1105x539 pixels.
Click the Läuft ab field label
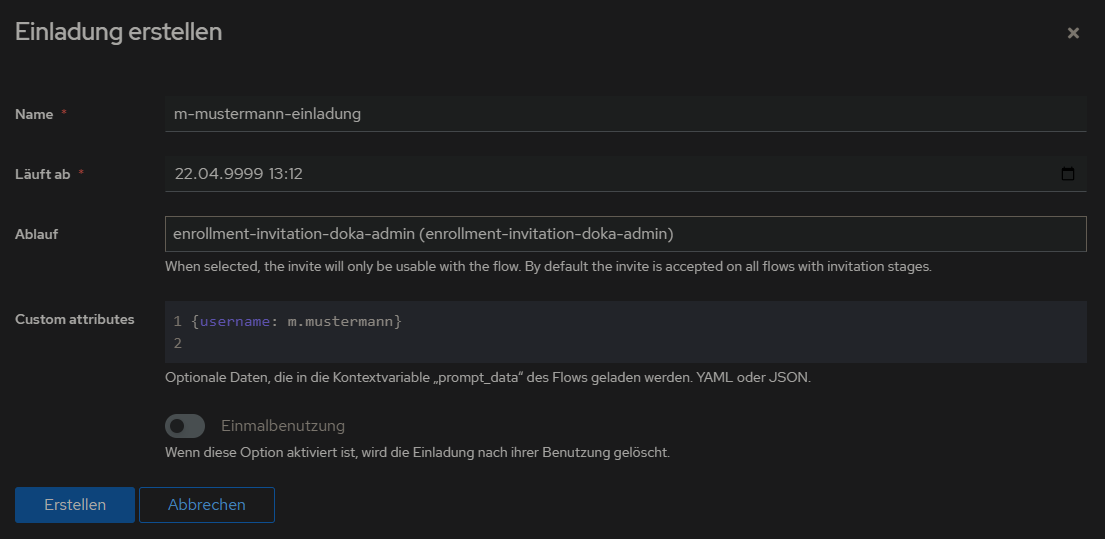coord(42,174)
